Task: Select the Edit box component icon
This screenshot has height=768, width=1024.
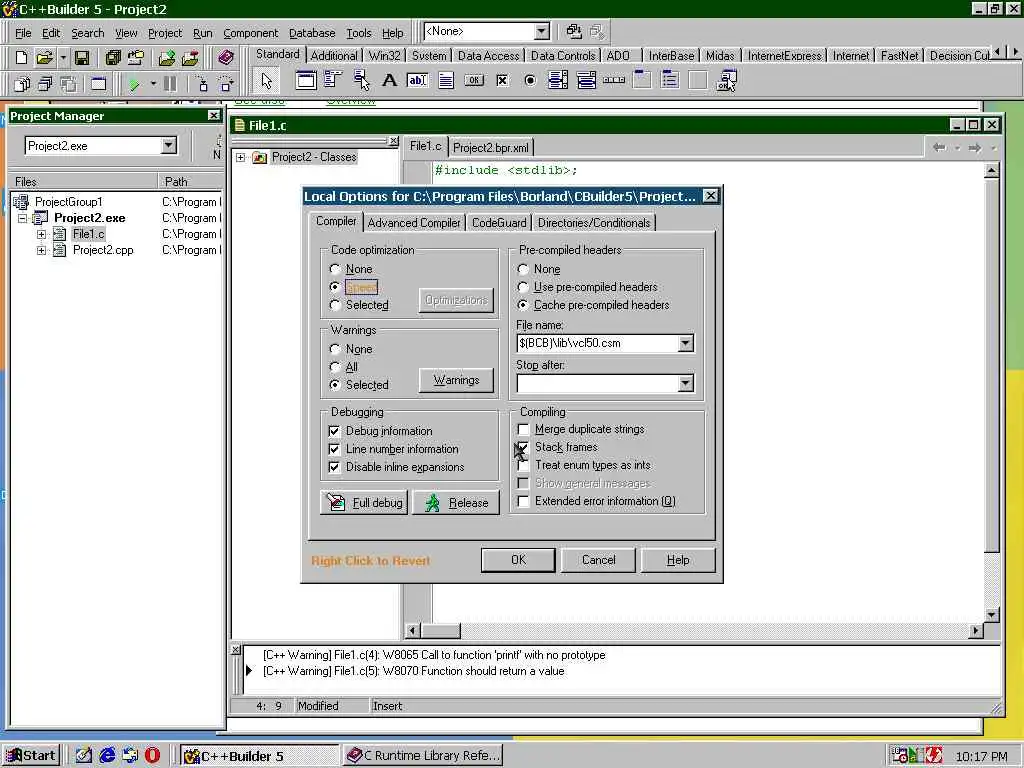Action: coord(417,80)
